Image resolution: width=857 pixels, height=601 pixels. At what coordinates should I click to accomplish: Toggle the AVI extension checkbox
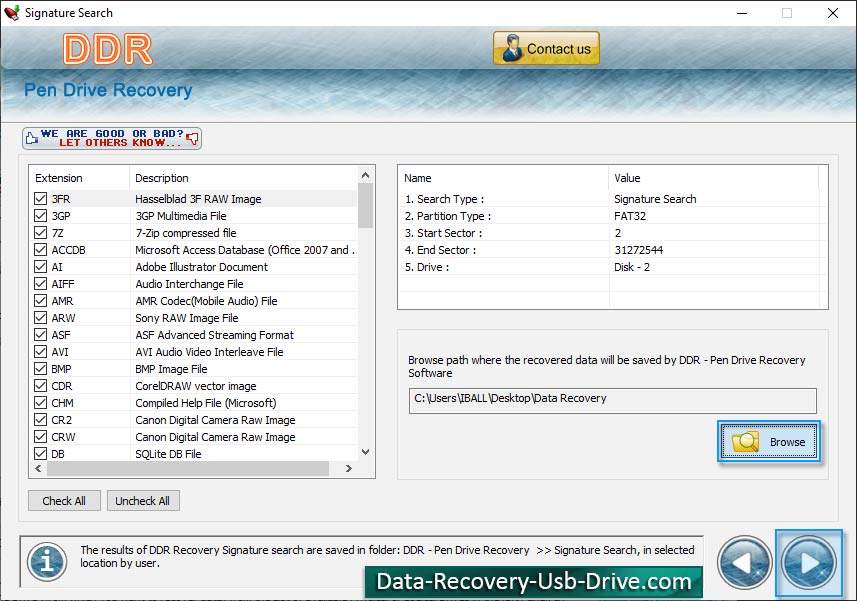click(40, 351)
